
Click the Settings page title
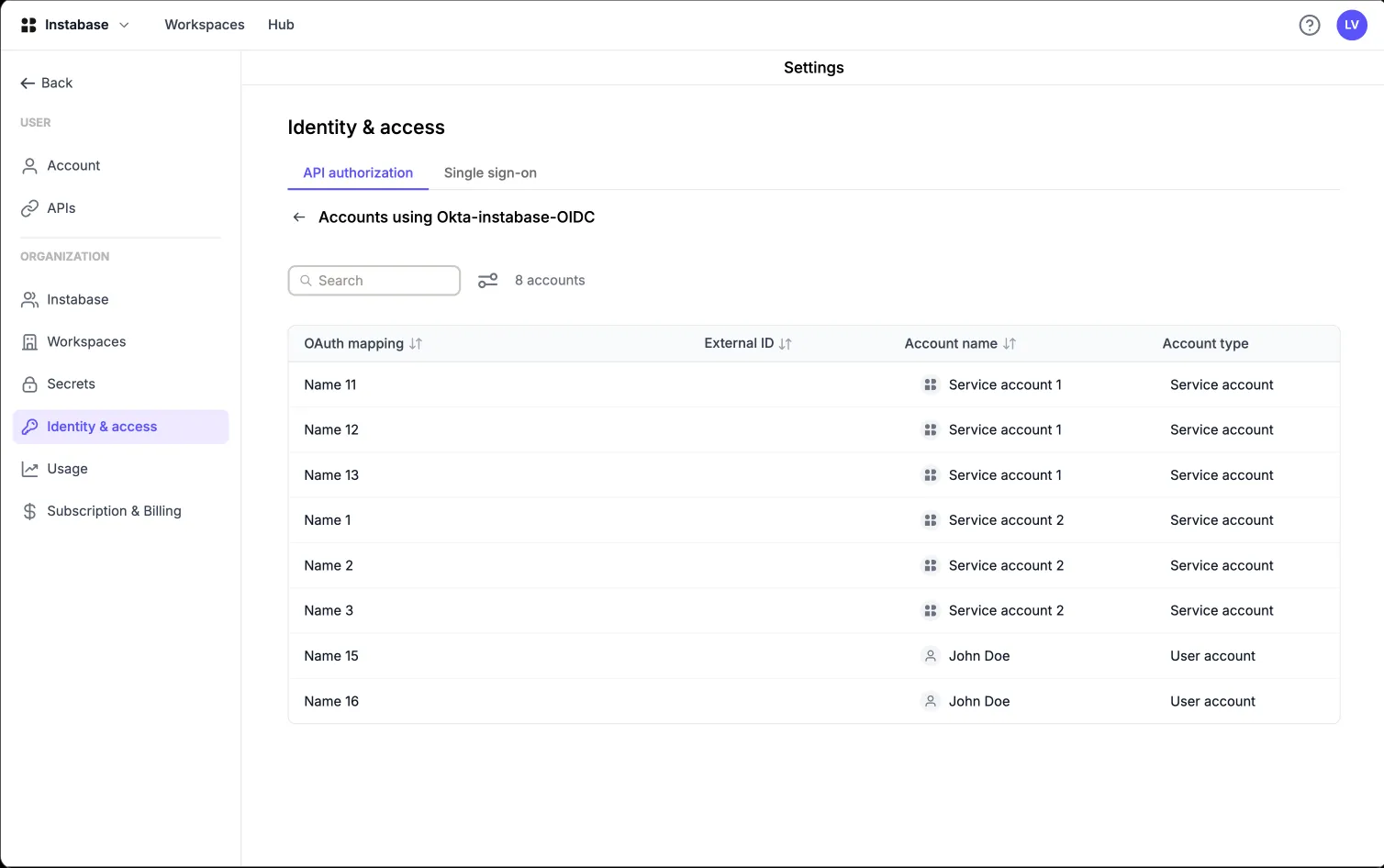pyautogui.click(x=814, y=68)
